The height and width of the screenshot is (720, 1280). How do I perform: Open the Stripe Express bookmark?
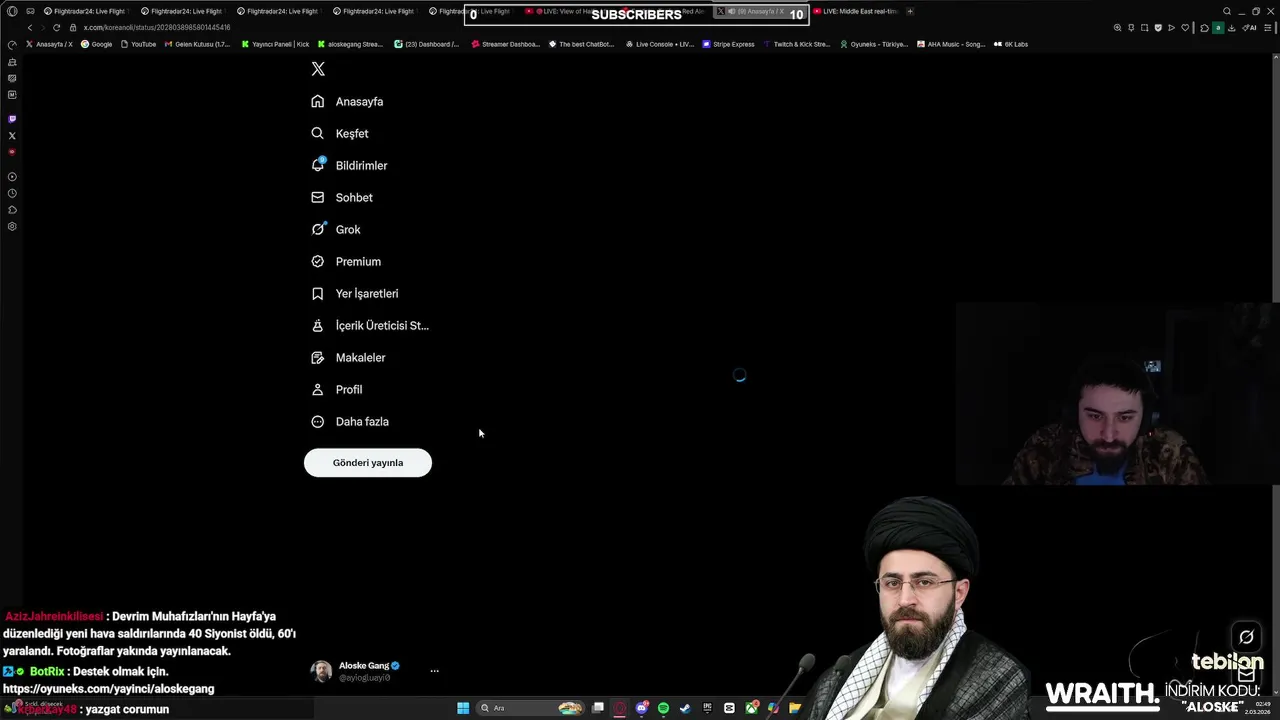point(728,44)
